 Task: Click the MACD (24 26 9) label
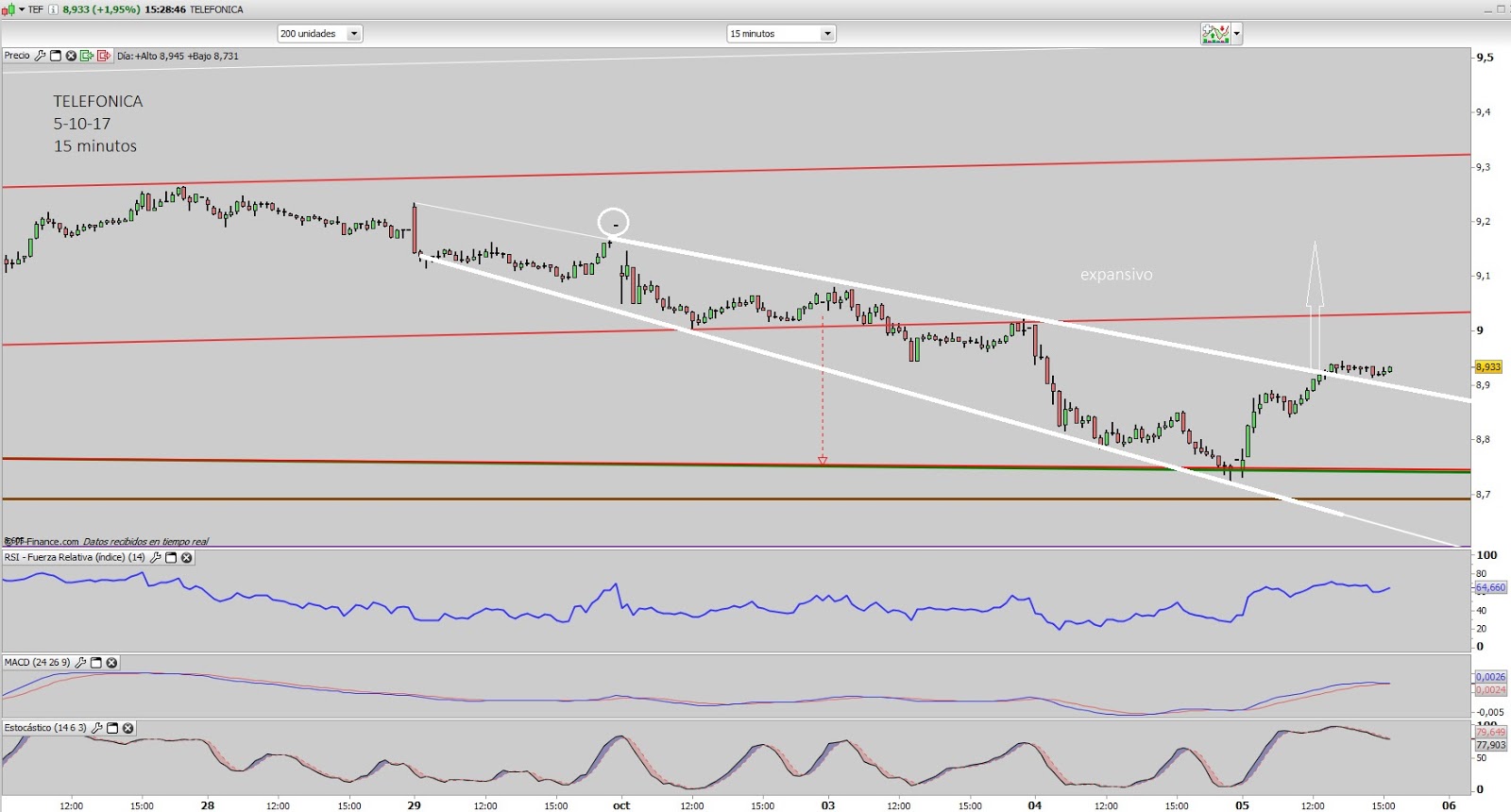(37, 663)
